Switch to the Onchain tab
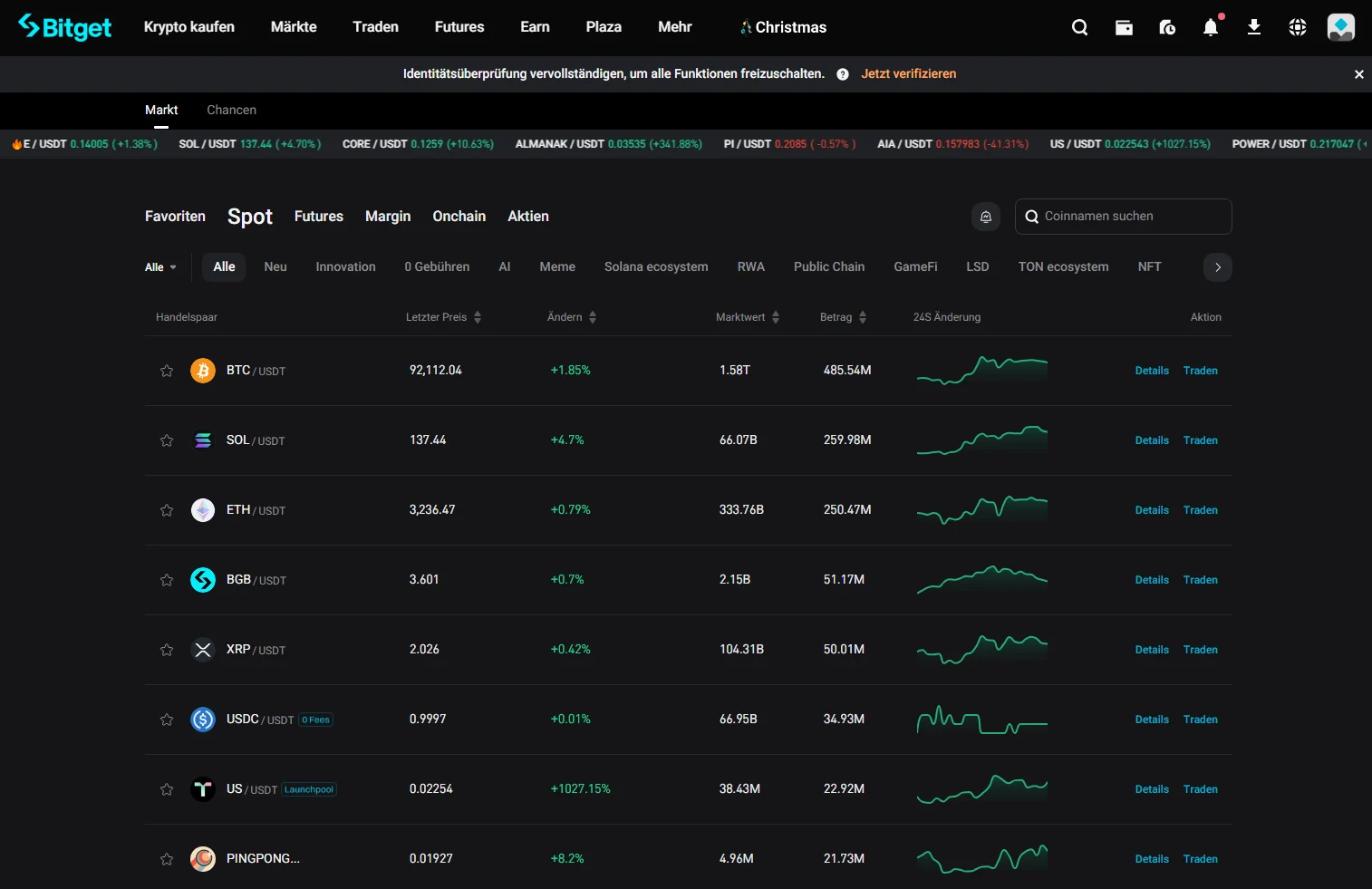This screenshot has width=1372, height=889. (459, 217)
